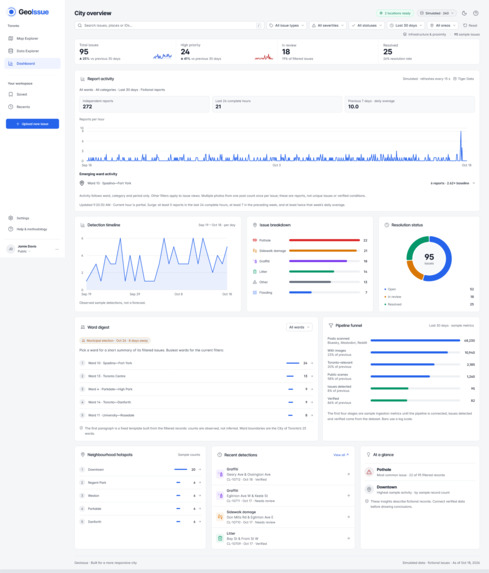Click the High priority 24 card

click(x=227, y=52)
